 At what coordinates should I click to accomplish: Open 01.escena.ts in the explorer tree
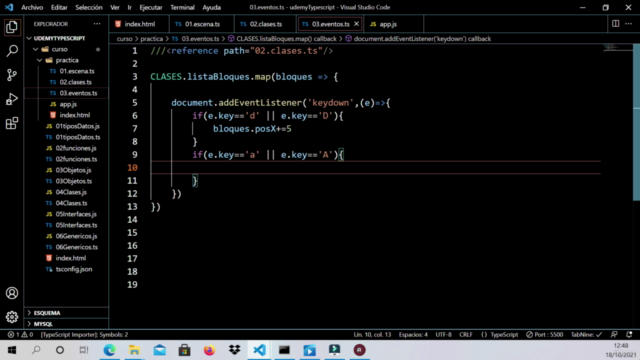77,71
